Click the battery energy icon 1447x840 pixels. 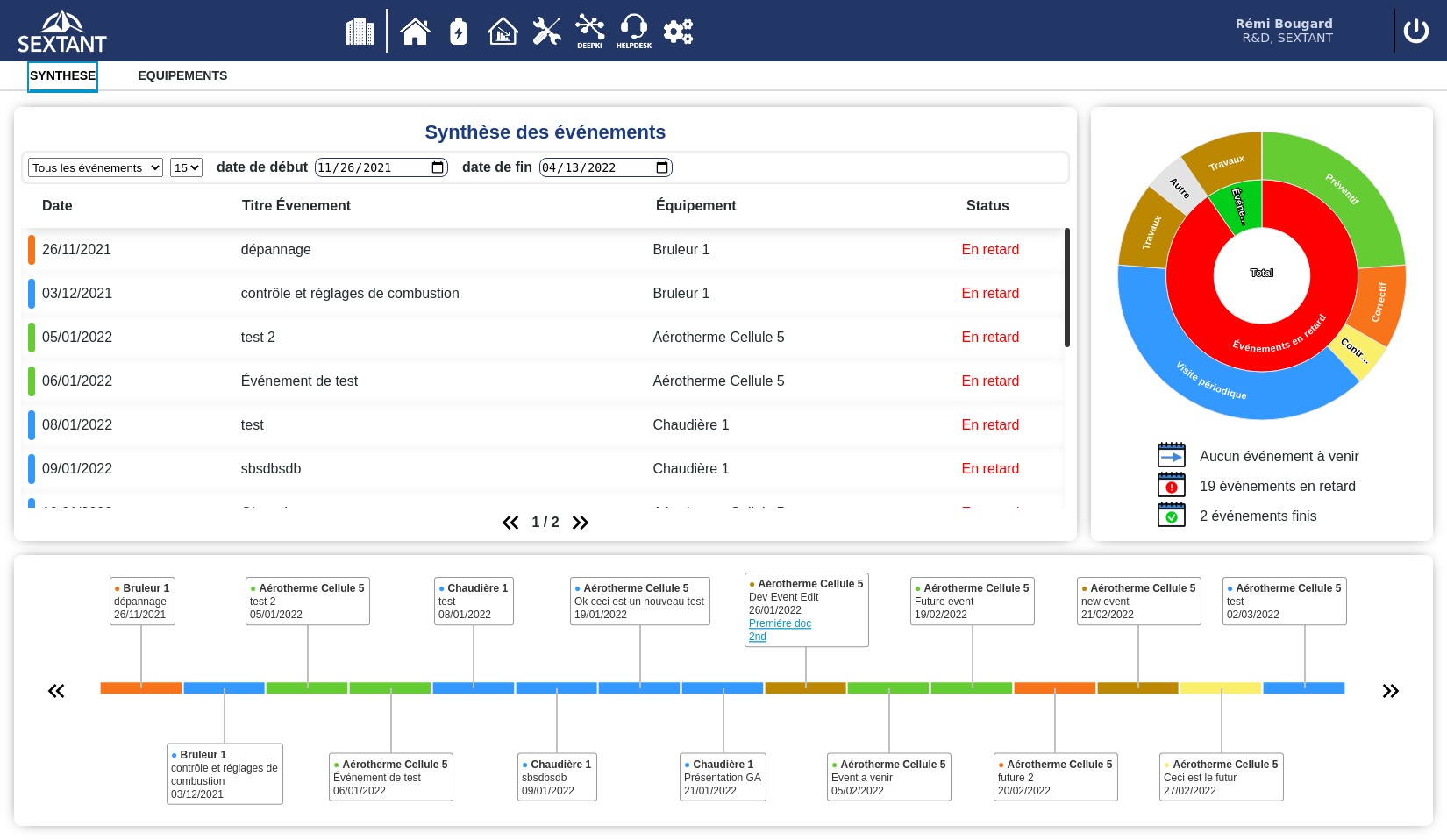point(458,32)
